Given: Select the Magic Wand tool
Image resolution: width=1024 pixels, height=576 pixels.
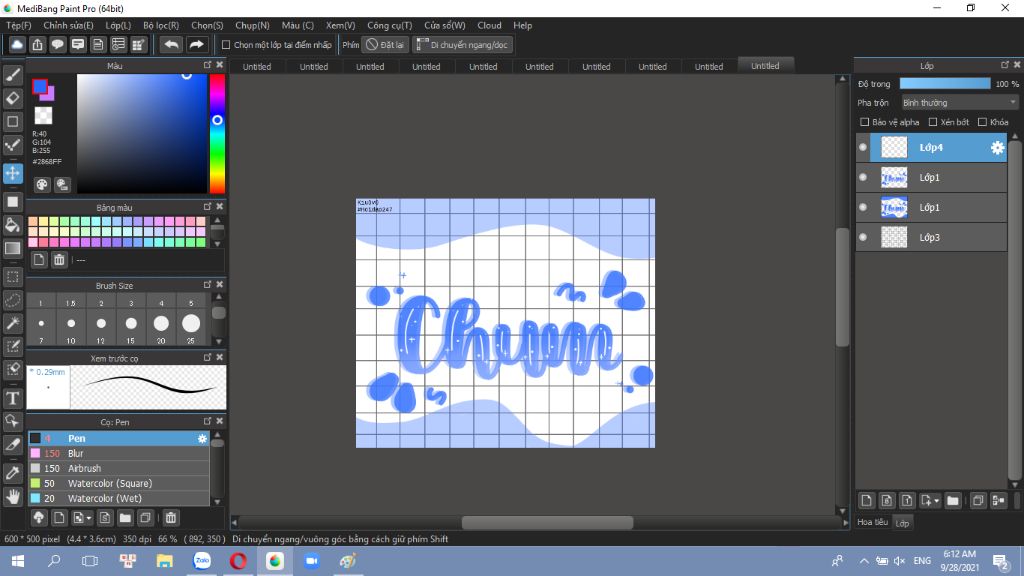Looking at the screenshot, I should coord(12,323).
